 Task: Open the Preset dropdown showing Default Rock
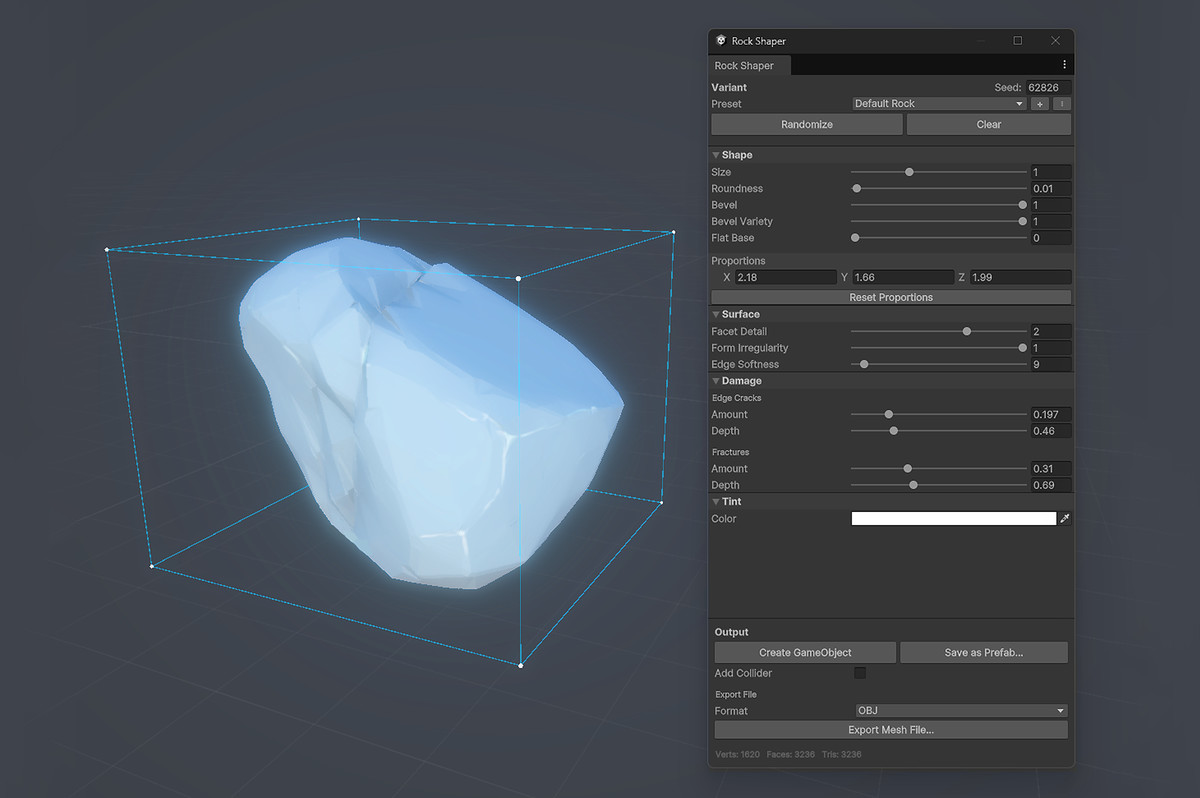(939, 104)
